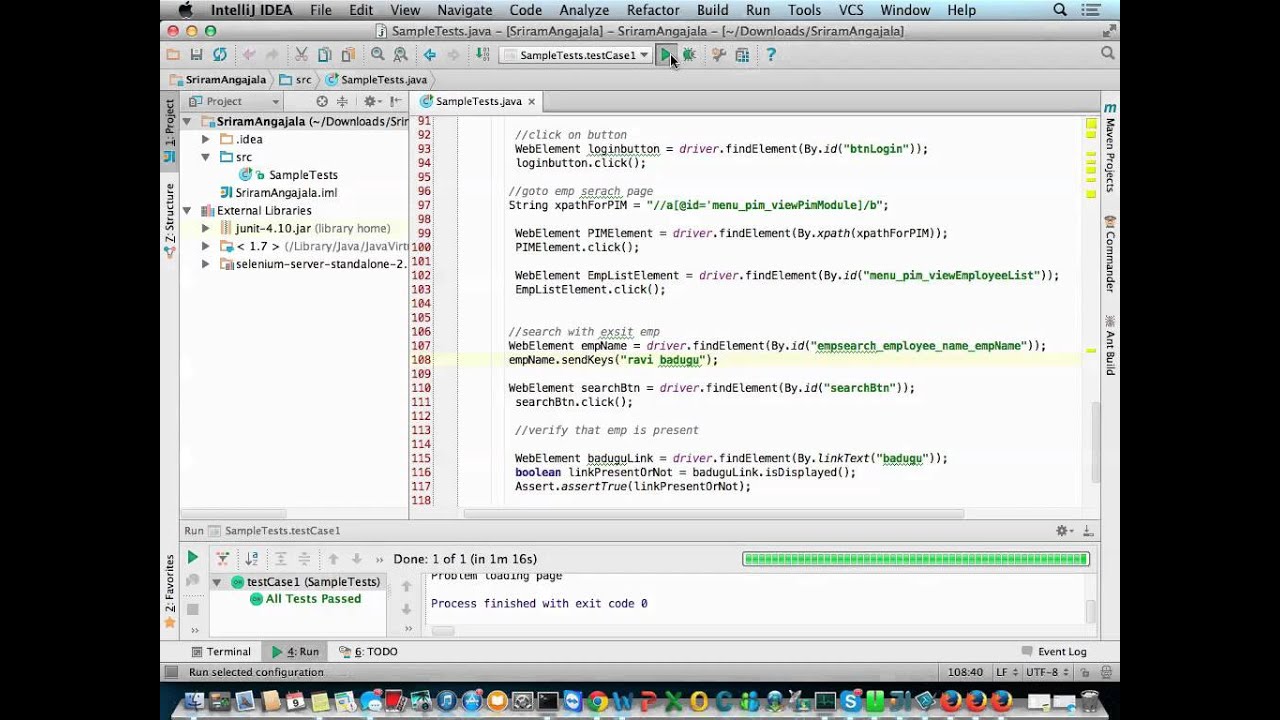Viewport: 1280px width, 720px height.
Task: Click the editor horizontal scrollbar
Action: [714, 514]
